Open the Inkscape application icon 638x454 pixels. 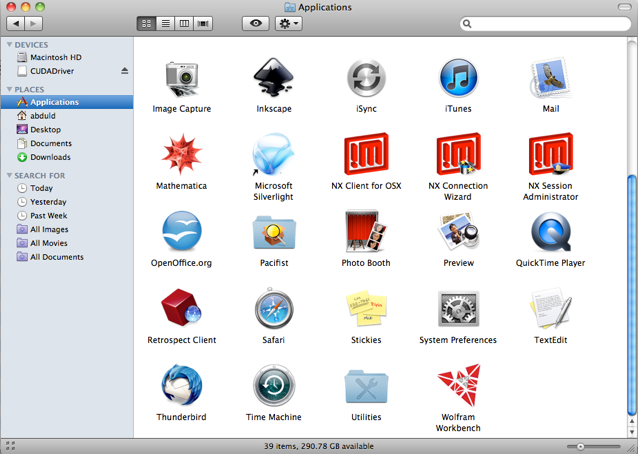(x=273, y=78)
